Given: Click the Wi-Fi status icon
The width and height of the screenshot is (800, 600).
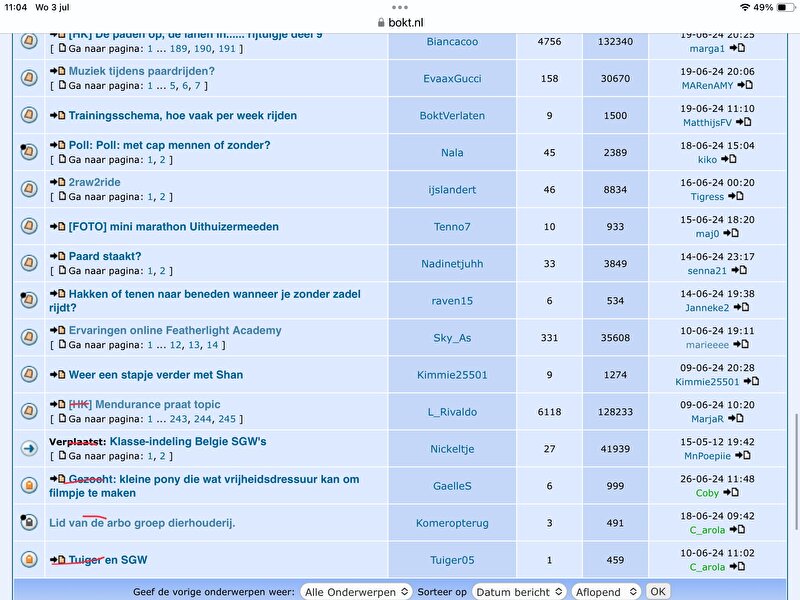Looking at the screenshot, I should (745, 8).
